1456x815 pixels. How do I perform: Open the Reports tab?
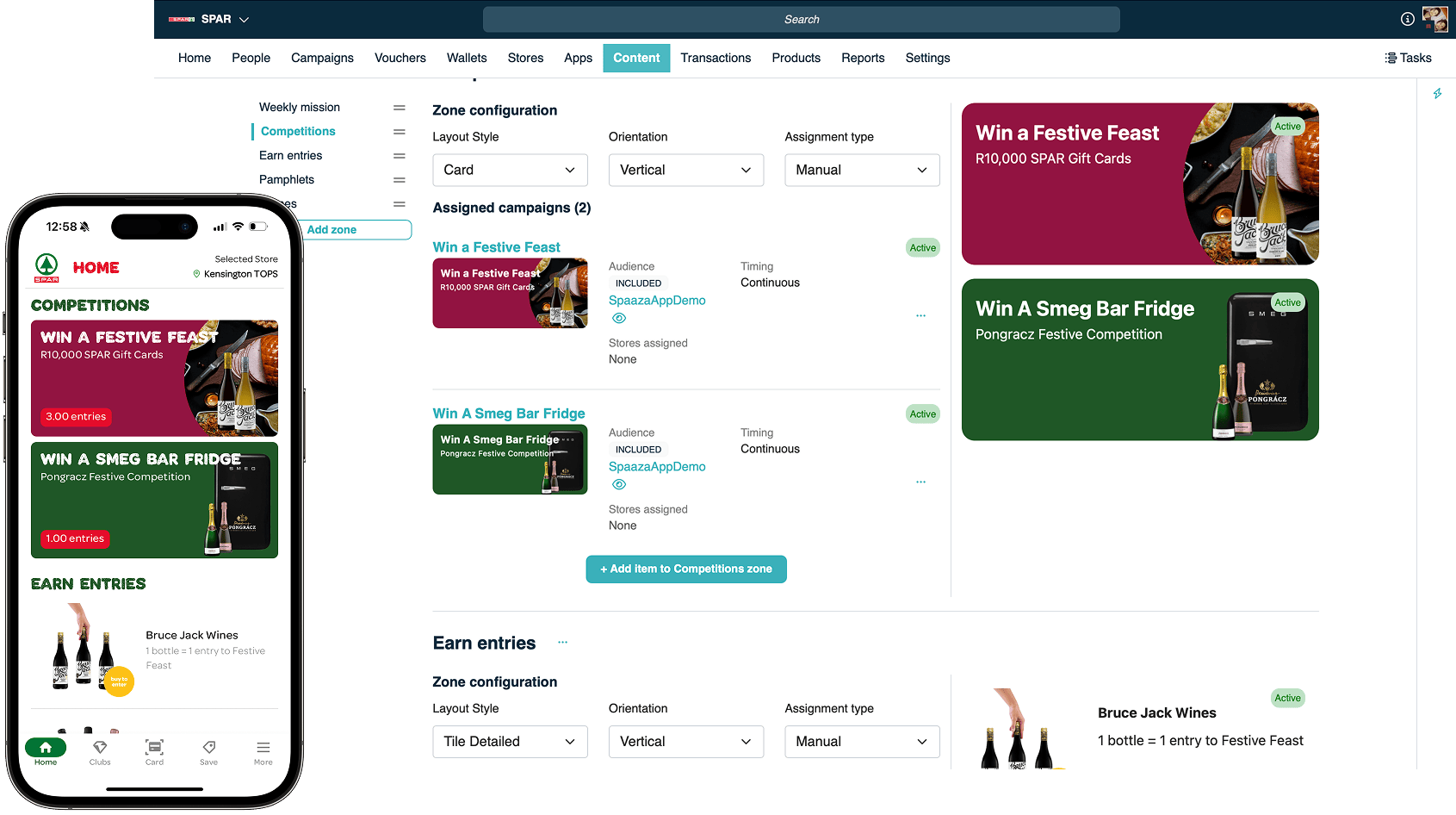pos(863,58)
